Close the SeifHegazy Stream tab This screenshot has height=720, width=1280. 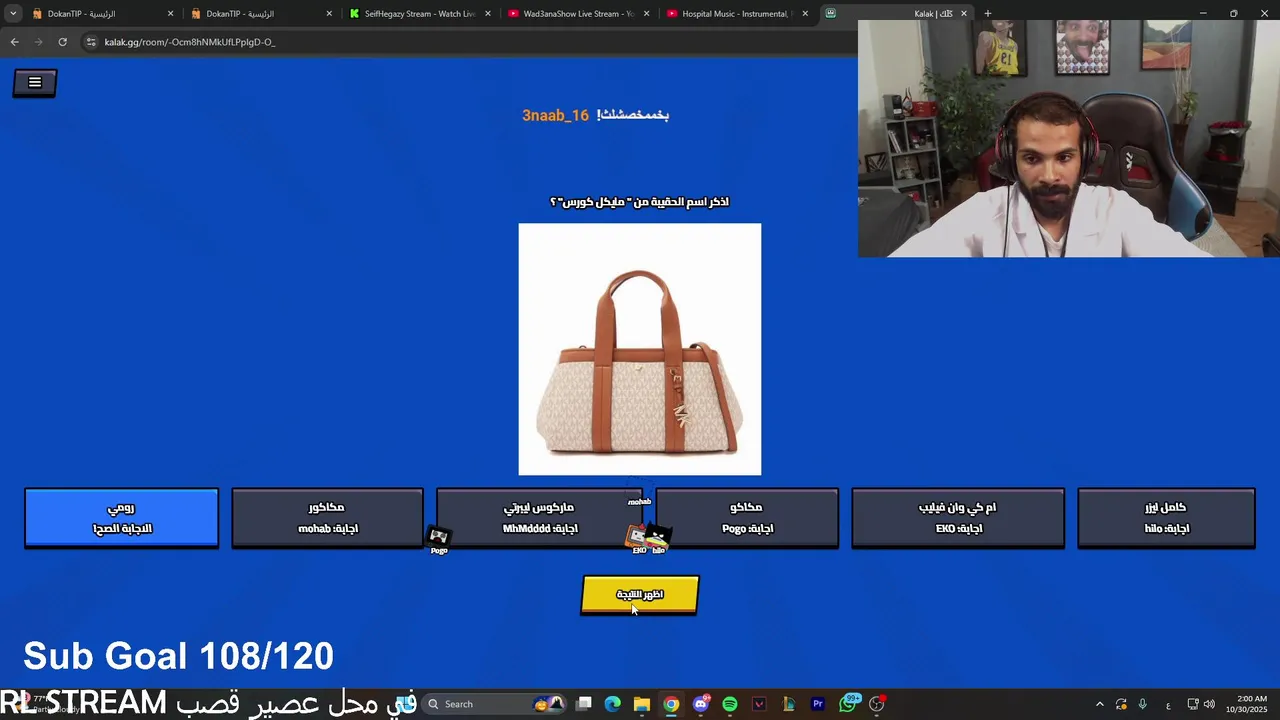(x=488, y=14)
